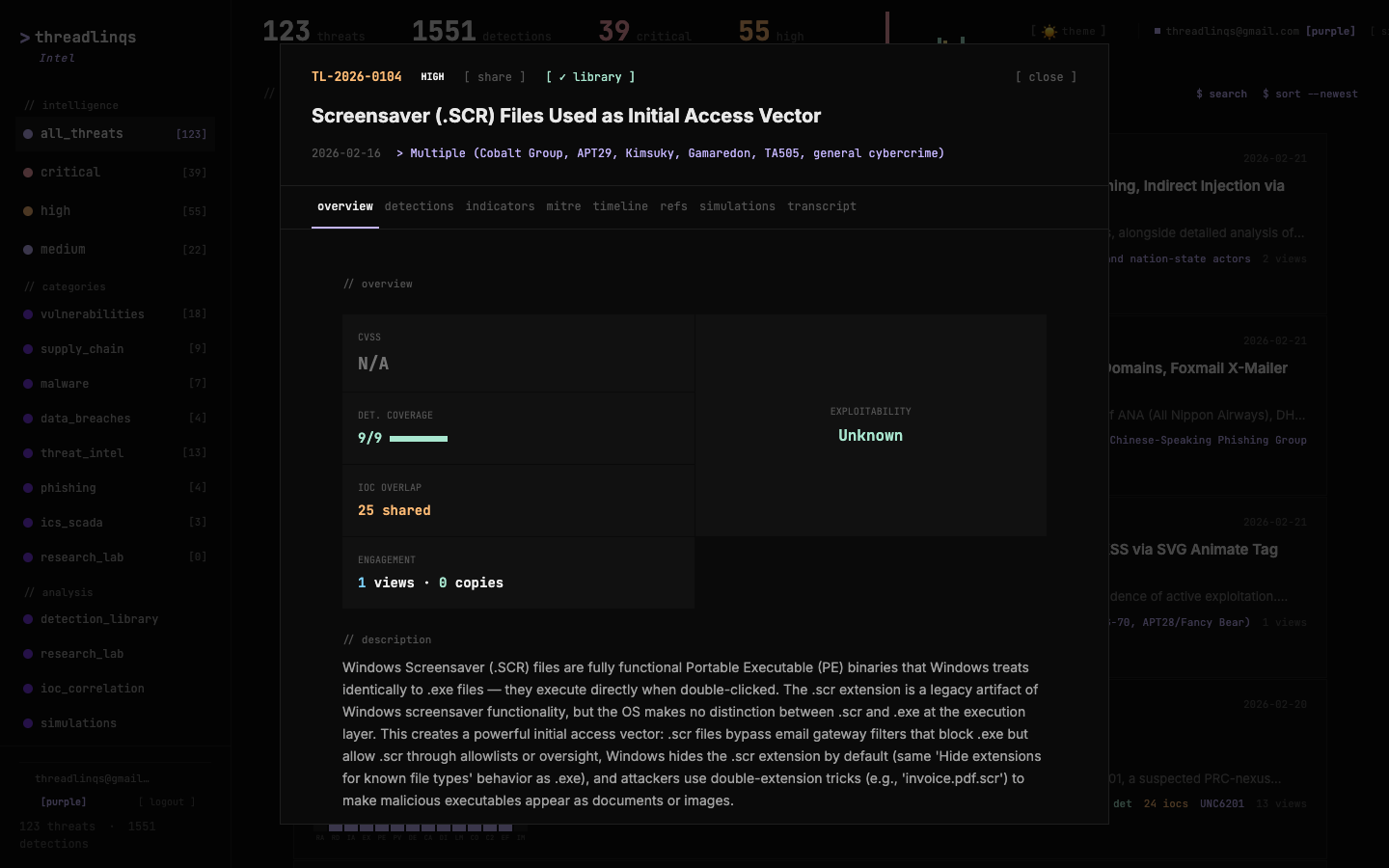This screenshot has width=1389, height=868.
Task: Switch the [purple] accent color setting
Action: [x=1330, y=31]
